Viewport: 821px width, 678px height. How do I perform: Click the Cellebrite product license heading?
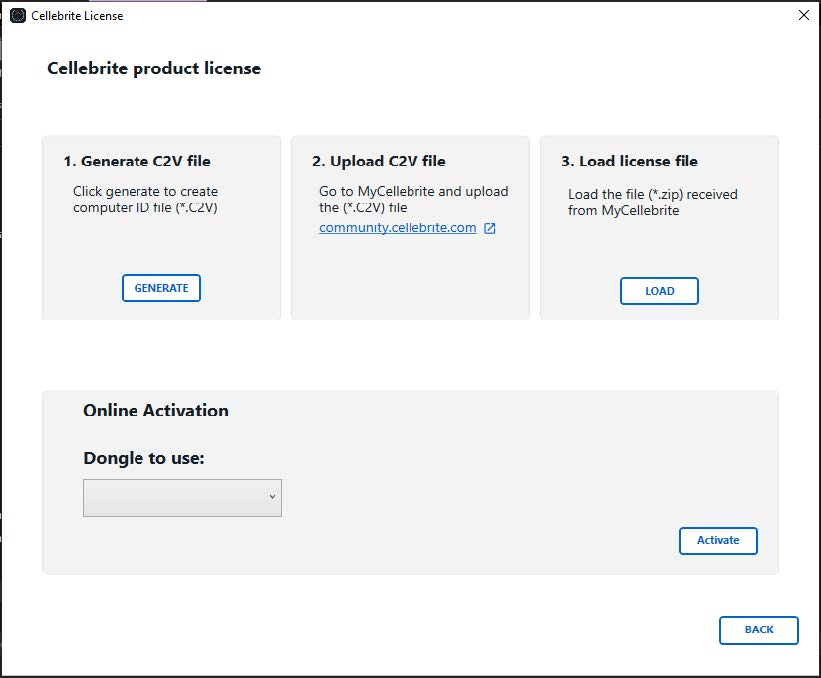(x=154, y=69)
